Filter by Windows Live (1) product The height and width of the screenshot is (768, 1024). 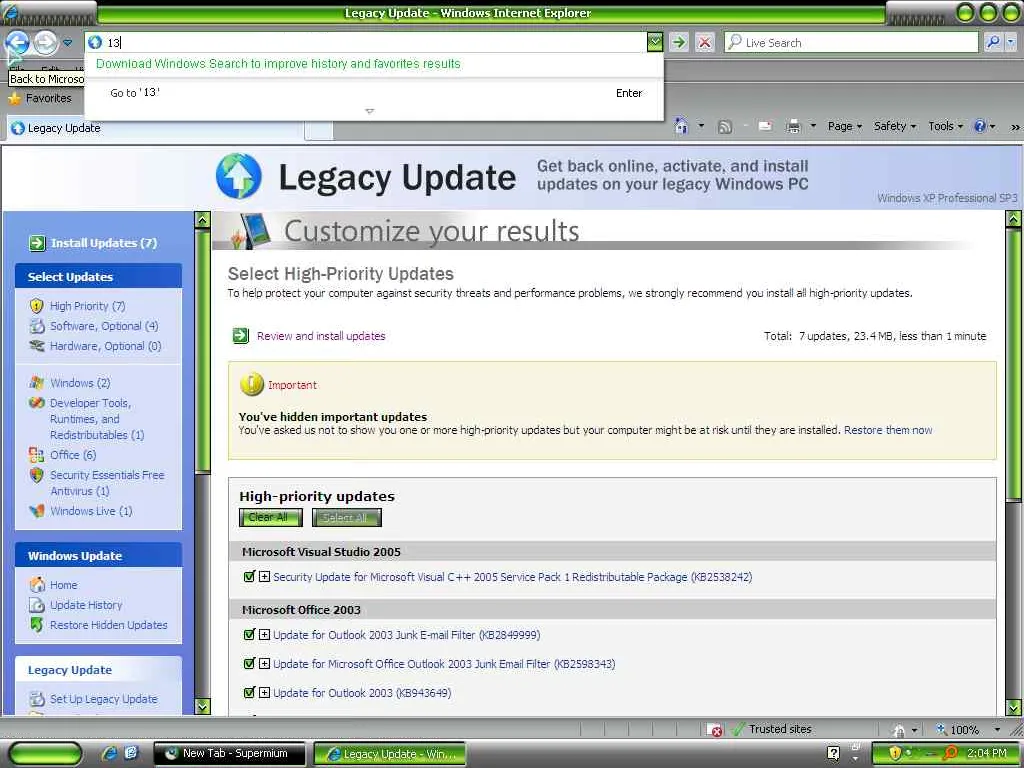coord(91,511)
